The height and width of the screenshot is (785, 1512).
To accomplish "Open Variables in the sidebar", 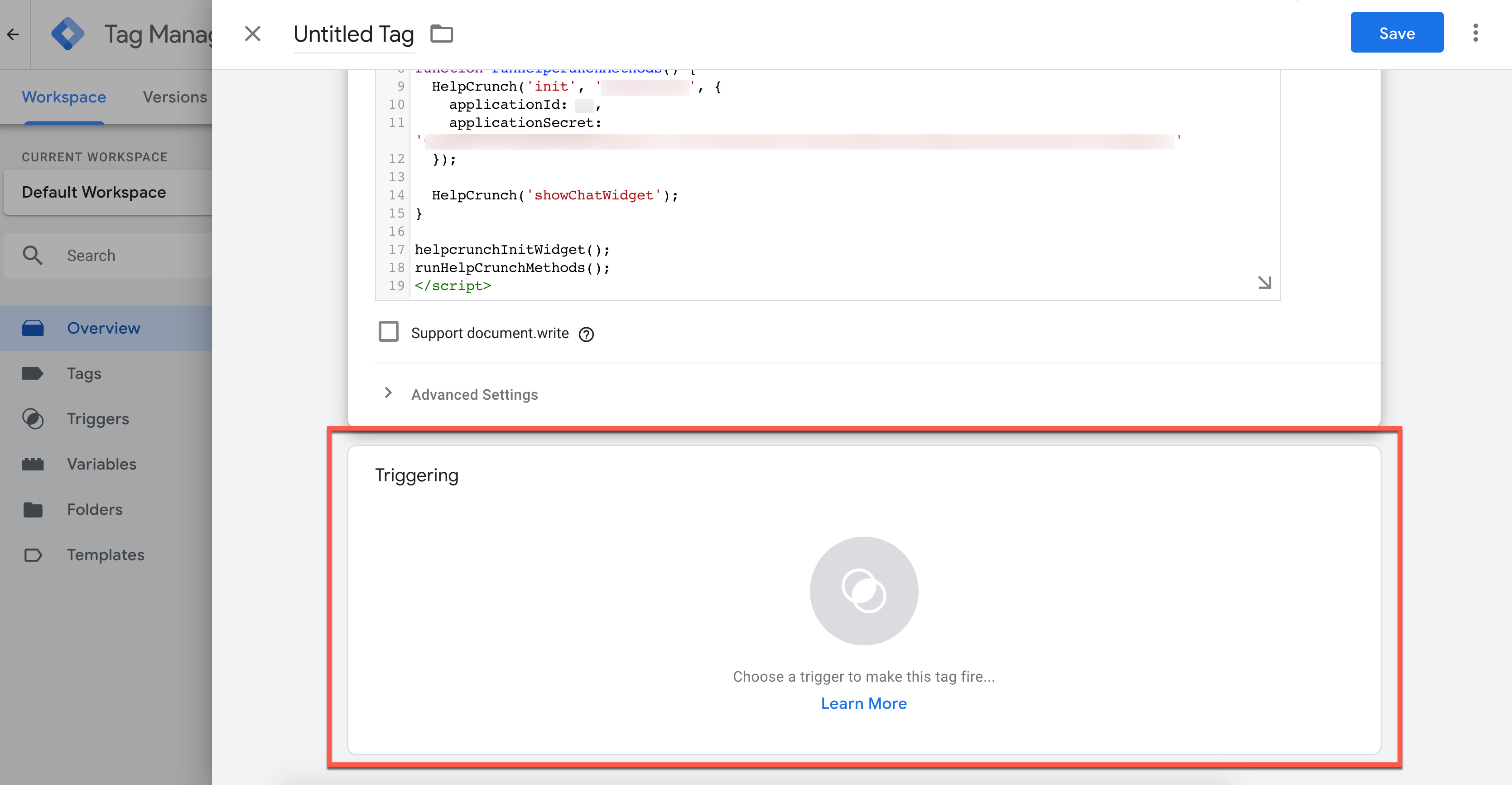I will [x=106, y=464].
